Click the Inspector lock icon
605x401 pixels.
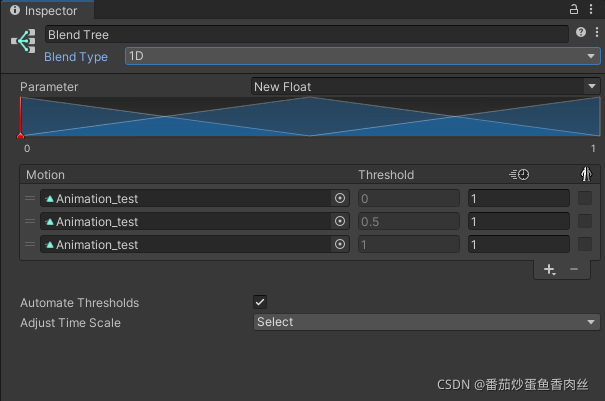[x=574, y=9]
